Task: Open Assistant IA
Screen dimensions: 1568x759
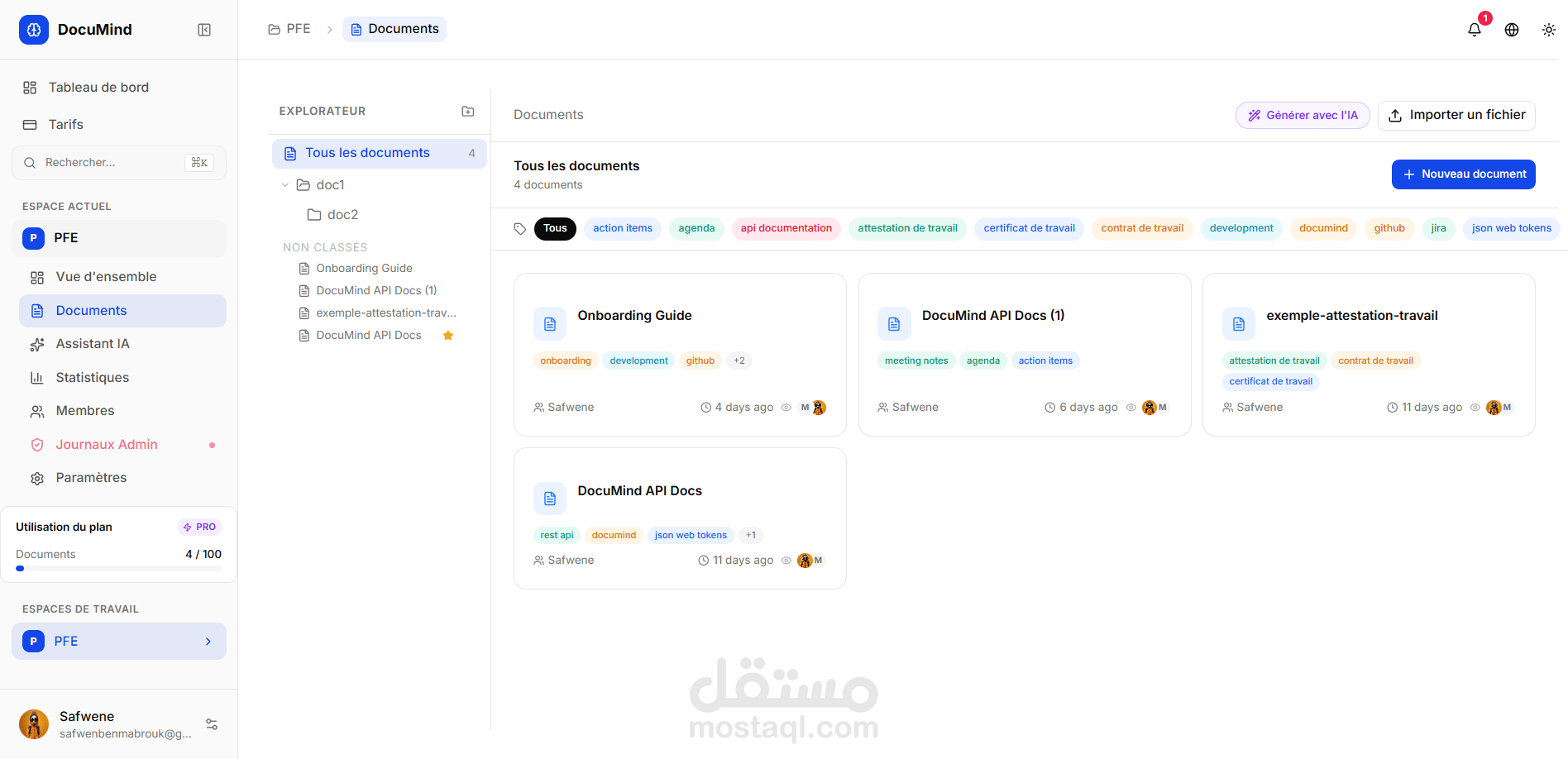Action: click(122, 344)
